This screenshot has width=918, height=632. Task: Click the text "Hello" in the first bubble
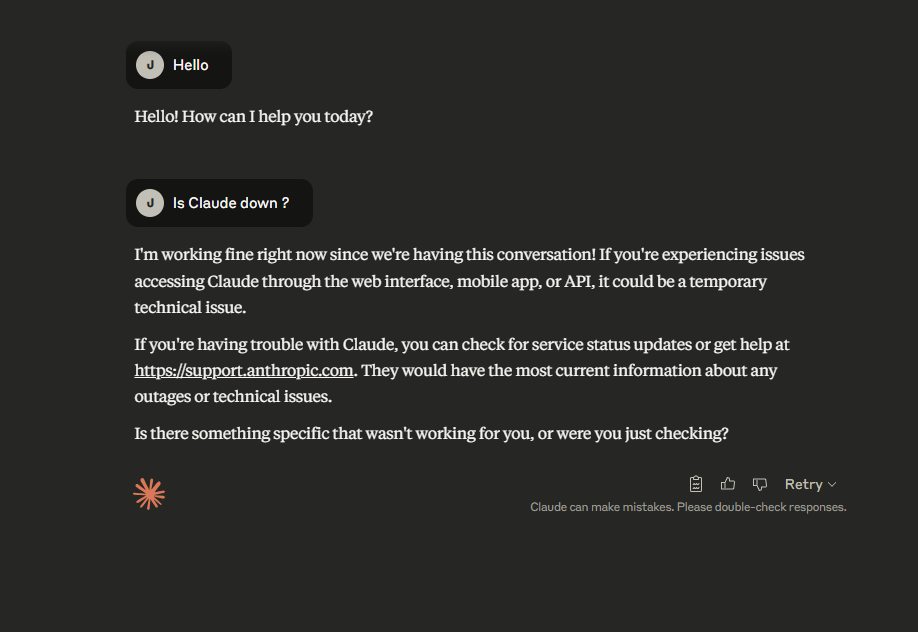[x=191, y=65]
